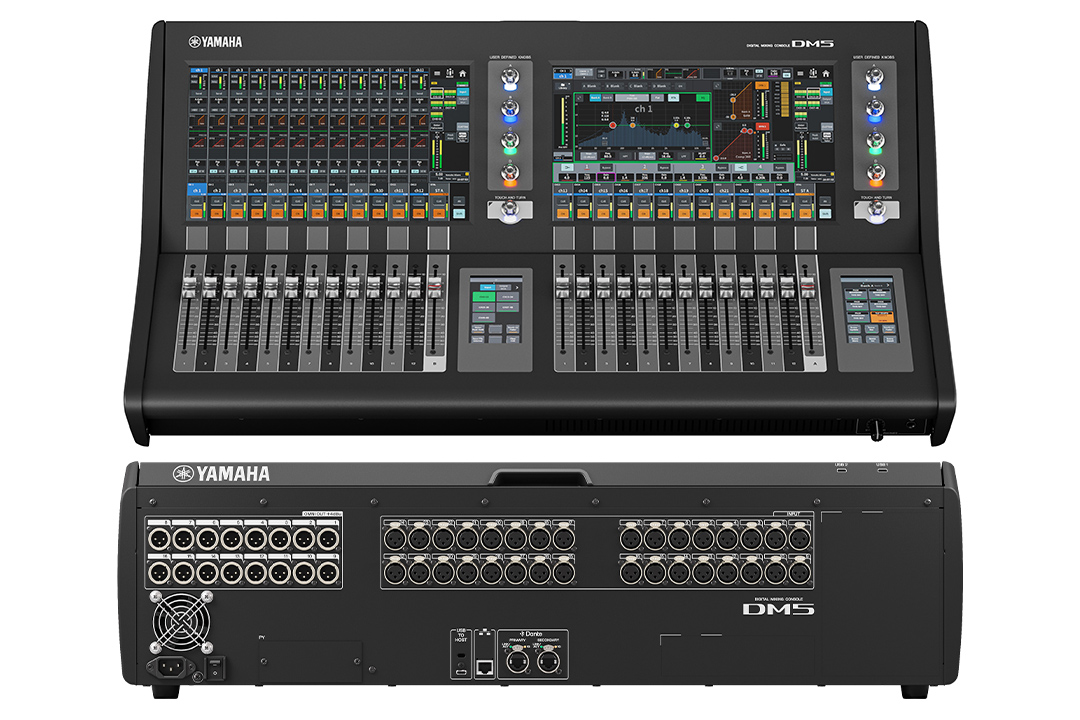Click the network RJ45 port beside USB TO HOST
1080x720 pixels.
click(x=485, y=668)
